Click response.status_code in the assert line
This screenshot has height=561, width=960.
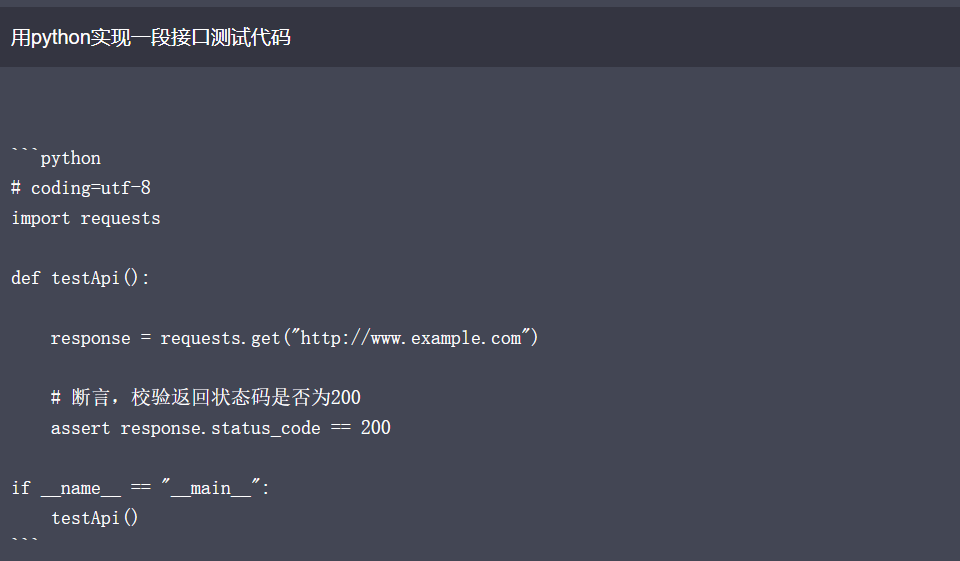[x=220, y=428]
